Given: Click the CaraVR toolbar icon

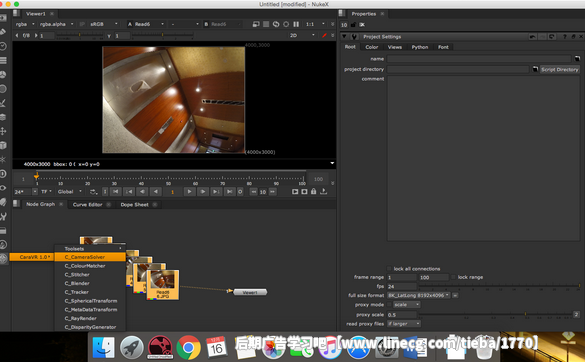Looking at the screenshot, I should [x=3, y=258].
